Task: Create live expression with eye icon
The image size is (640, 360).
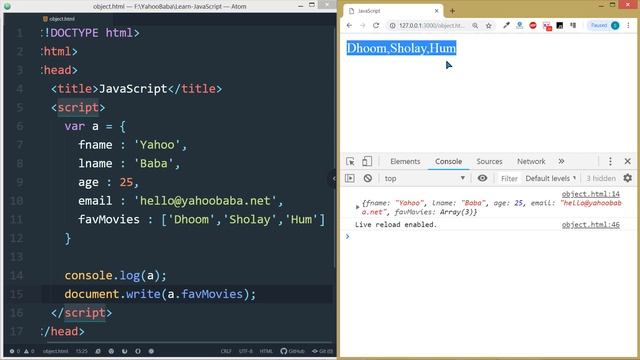Action: pos(482,178)
